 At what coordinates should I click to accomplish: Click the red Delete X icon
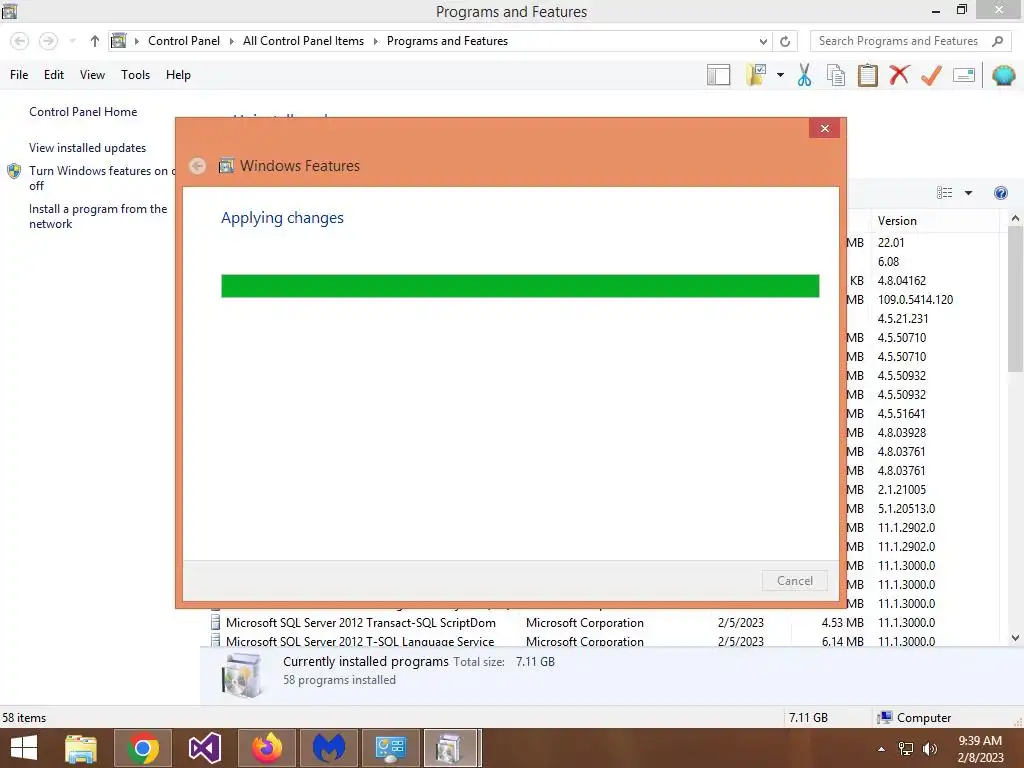point(899,75)
